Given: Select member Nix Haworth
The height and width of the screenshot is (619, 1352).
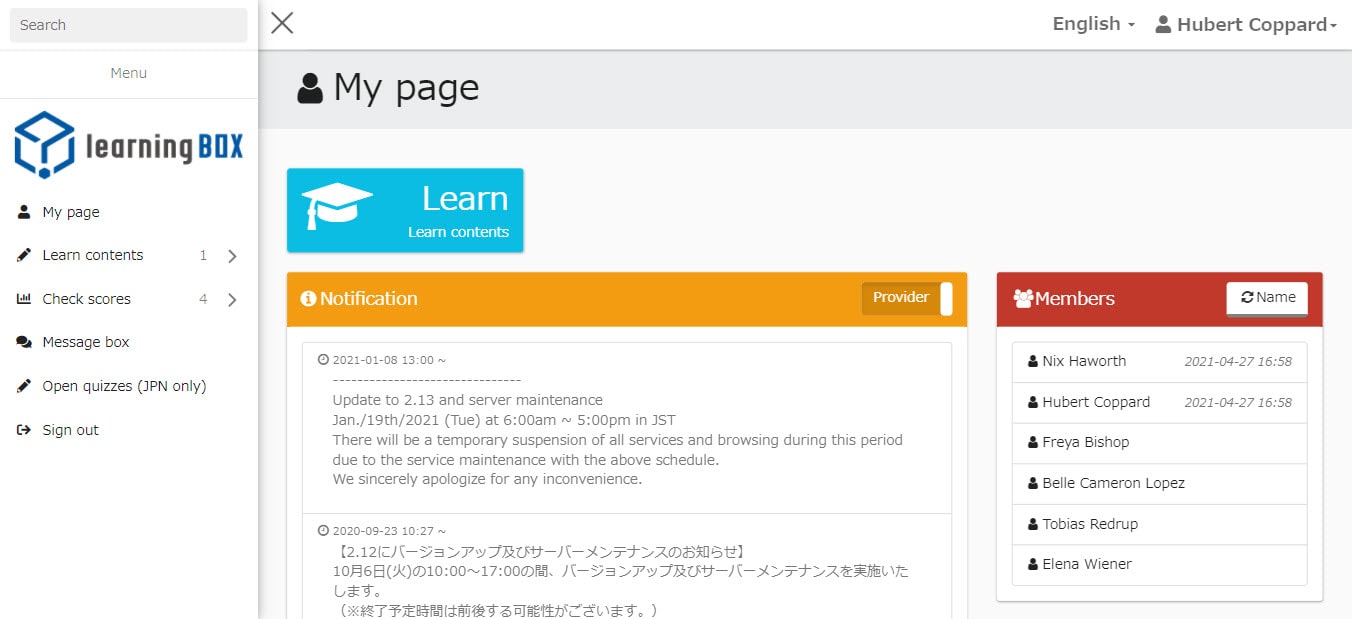Looking at the screenshot, I should point(1084,361).
